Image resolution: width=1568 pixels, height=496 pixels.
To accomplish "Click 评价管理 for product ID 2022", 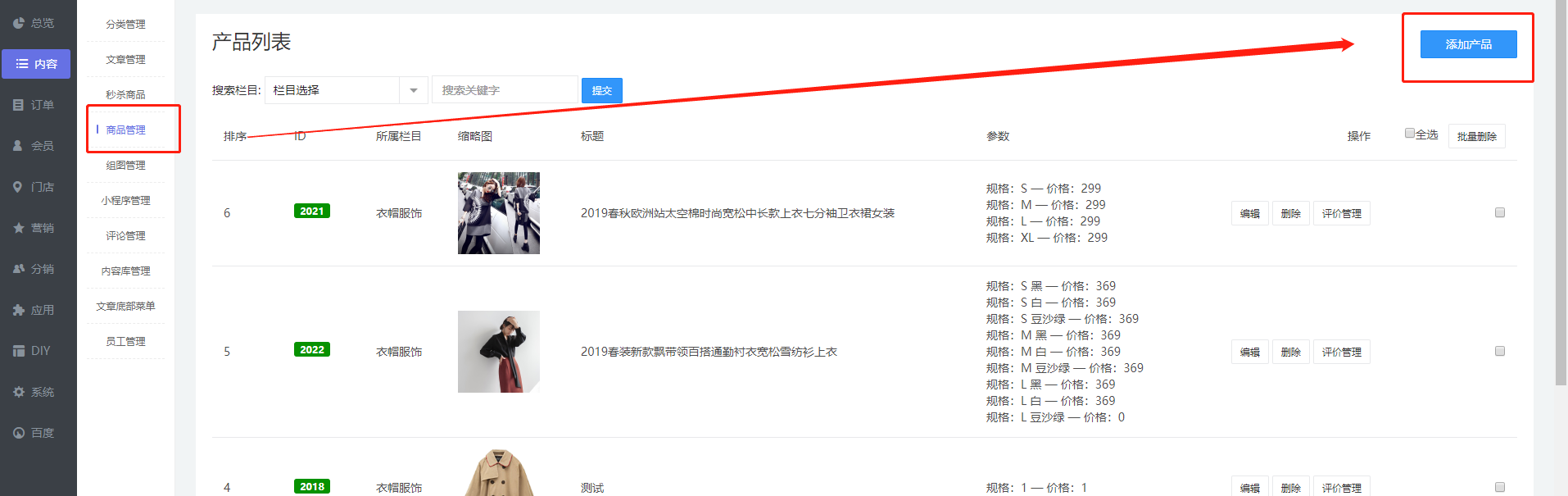I will [1342, 352].
